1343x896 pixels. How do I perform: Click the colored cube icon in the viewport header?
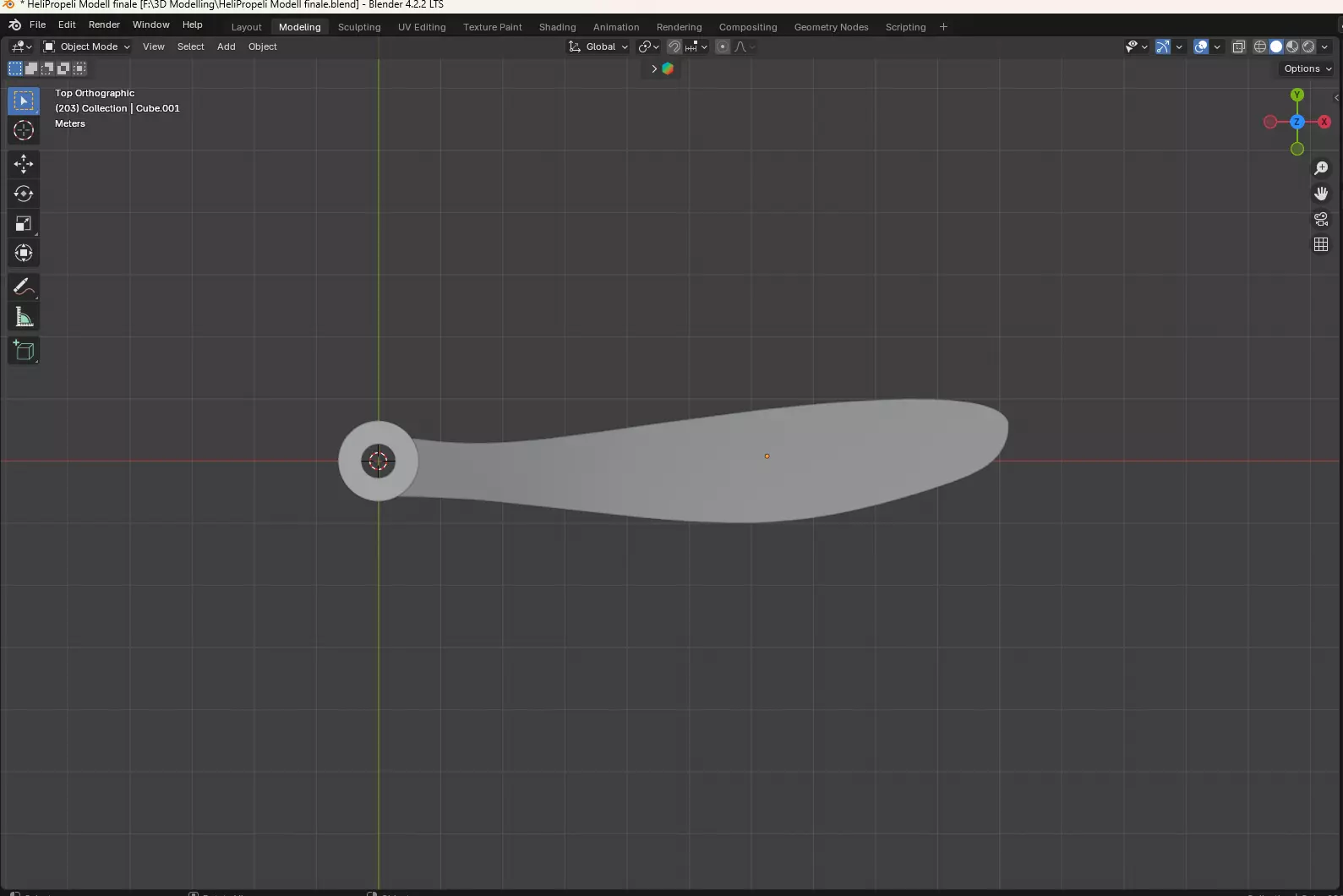pos(668,68)
